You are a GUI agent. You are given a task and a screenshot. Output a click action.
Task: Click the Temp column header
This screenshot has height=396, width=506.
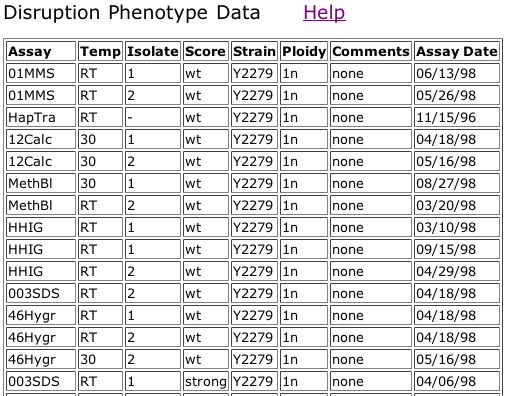click(100, 51)
